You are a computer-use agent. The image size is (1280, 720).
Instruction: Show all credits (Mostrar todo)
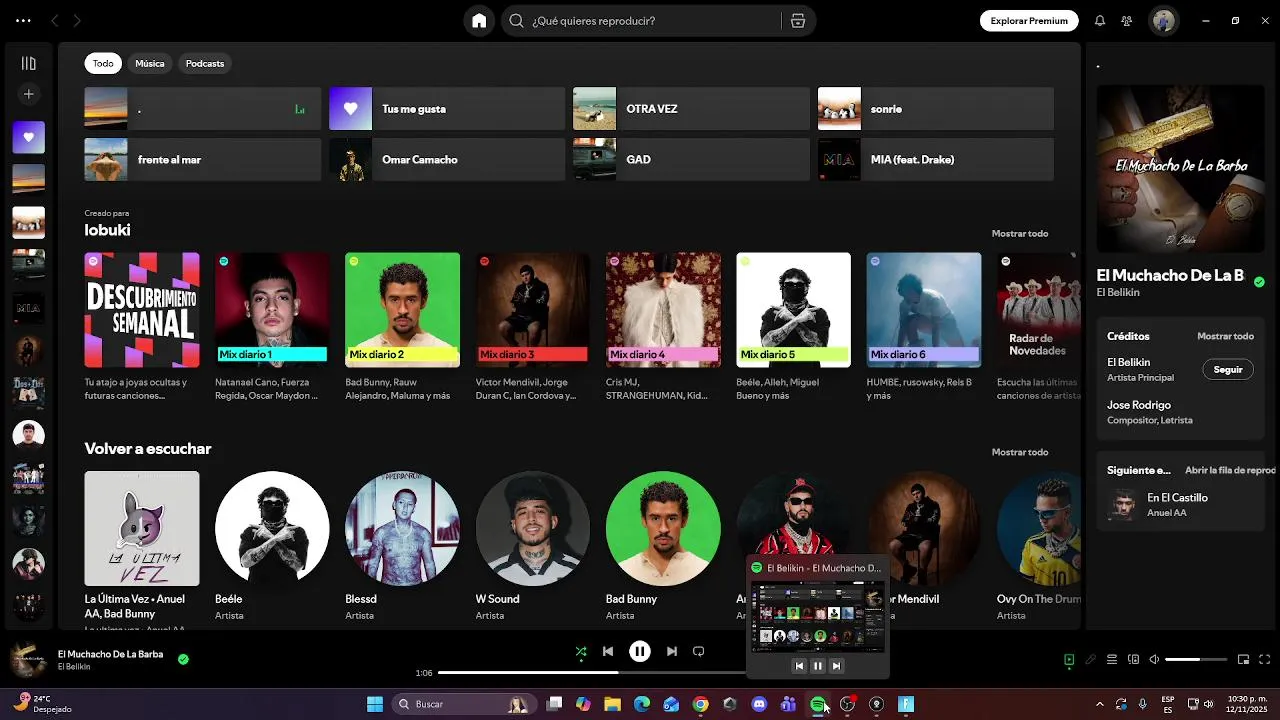pos(1225,337)
